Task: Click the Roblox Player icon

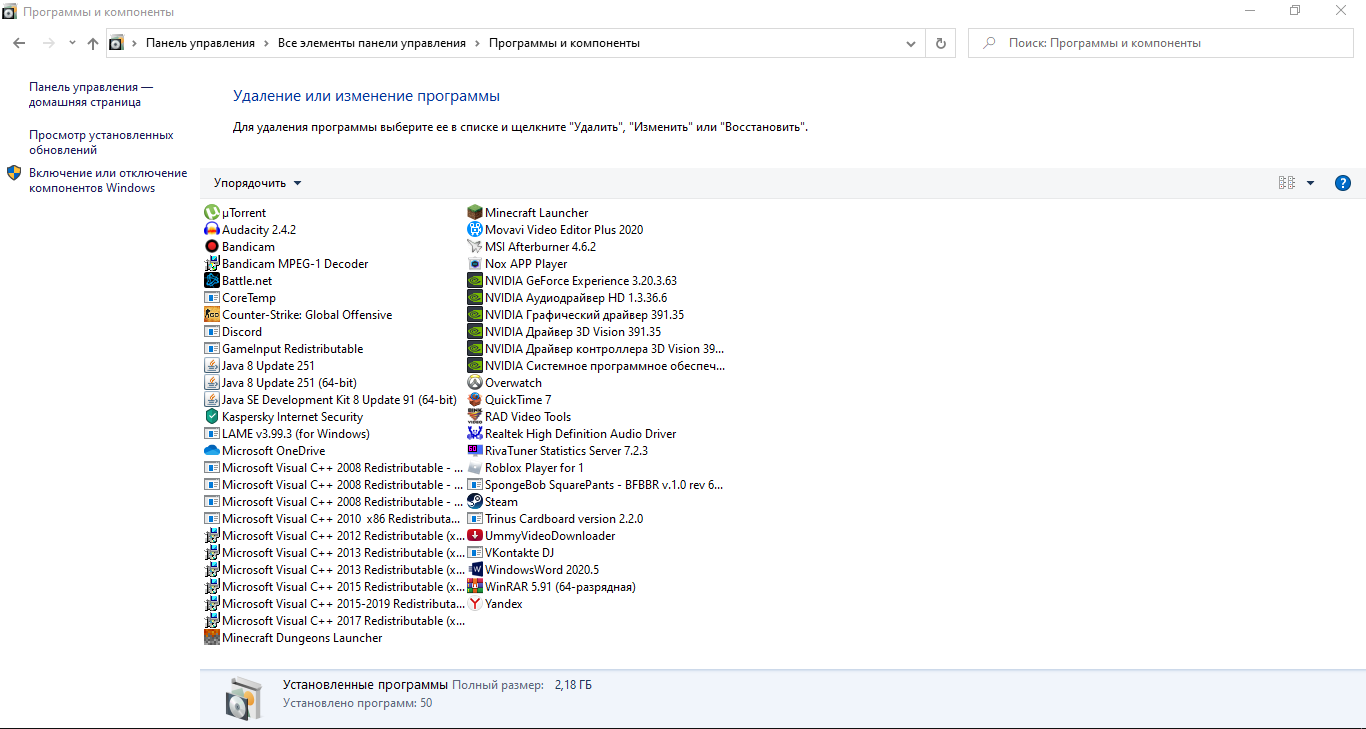Action: click(x=475, y=467)
